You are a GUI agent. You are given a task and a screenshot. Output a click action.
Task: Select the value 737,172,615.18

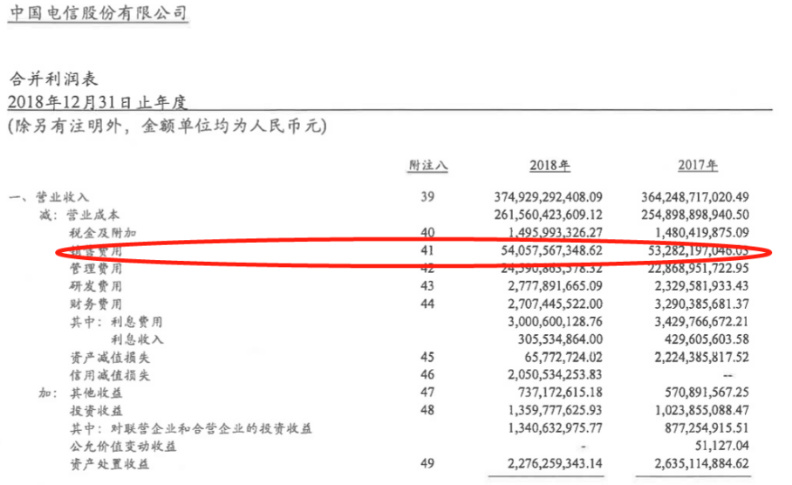click(x=560, y=393)
